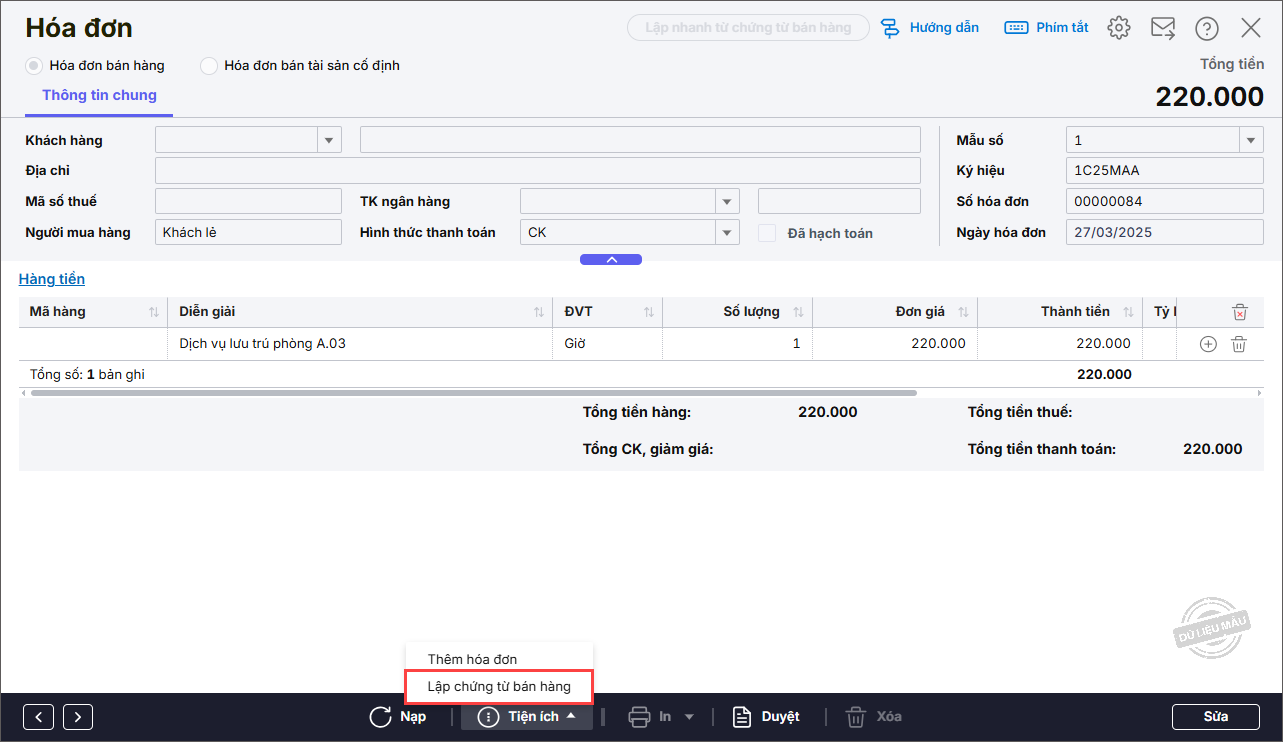Go to the next invoice arrow
The image size is (1283, 742).
point(78,716)
